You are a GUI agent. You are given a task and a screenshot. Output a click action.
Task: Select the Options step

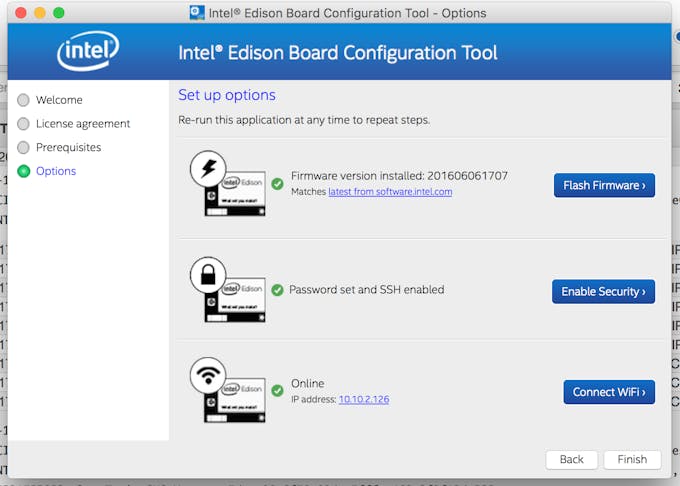point(47,171)
